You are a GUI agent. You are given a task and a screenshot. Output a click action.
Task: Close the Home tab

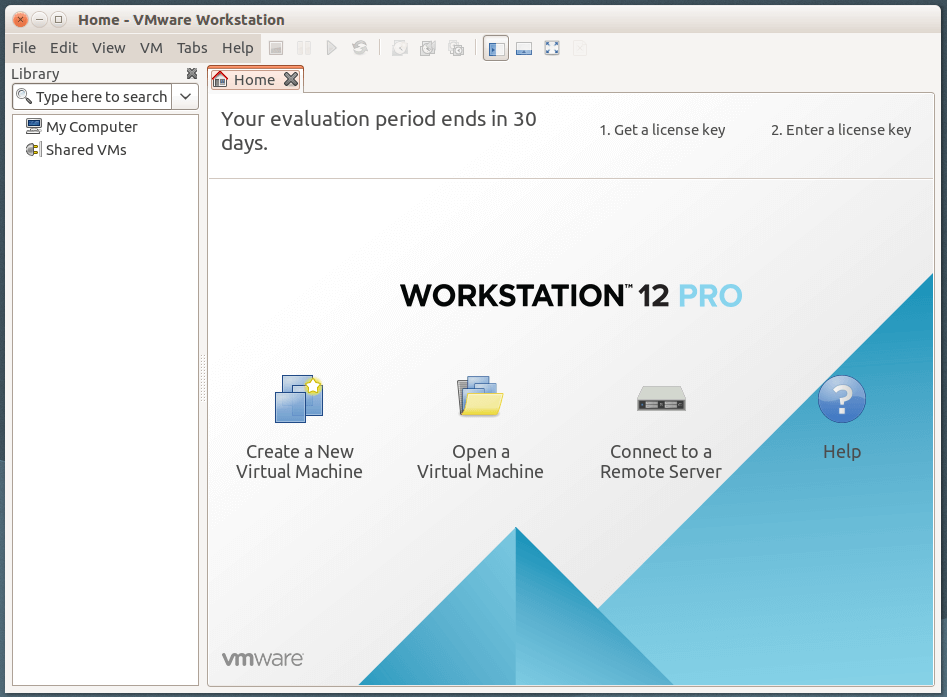click(x=290, y=79)
